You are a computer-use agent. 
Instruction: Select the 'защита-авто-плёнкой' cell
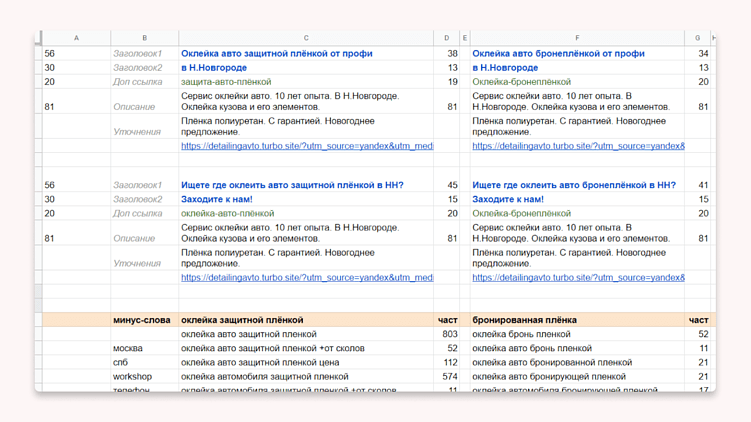[226, 82]
